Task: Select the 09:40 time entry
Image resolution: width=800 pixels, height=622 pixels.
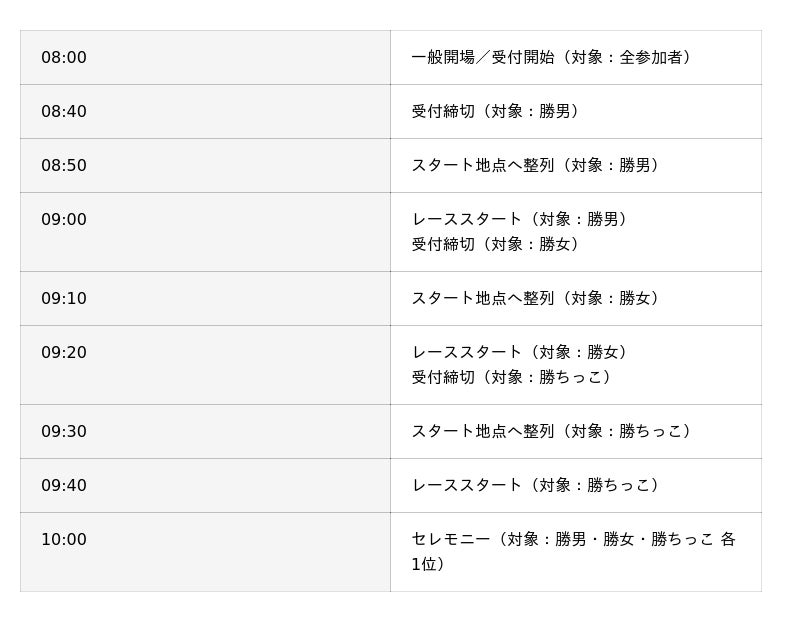Action: pos(64,486)
